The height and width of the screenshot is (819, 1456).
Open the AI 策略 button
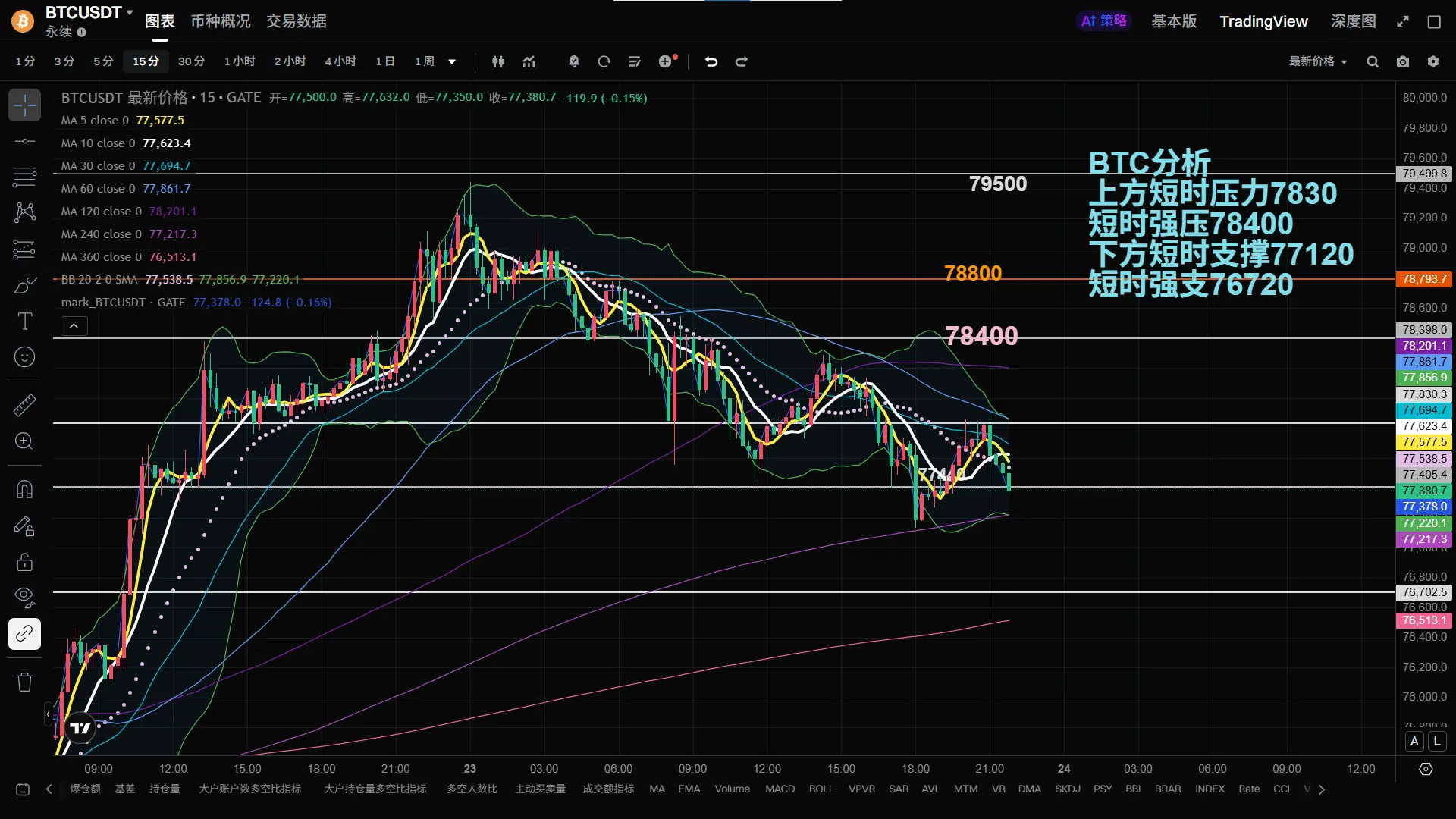(x=1103, y=21)
